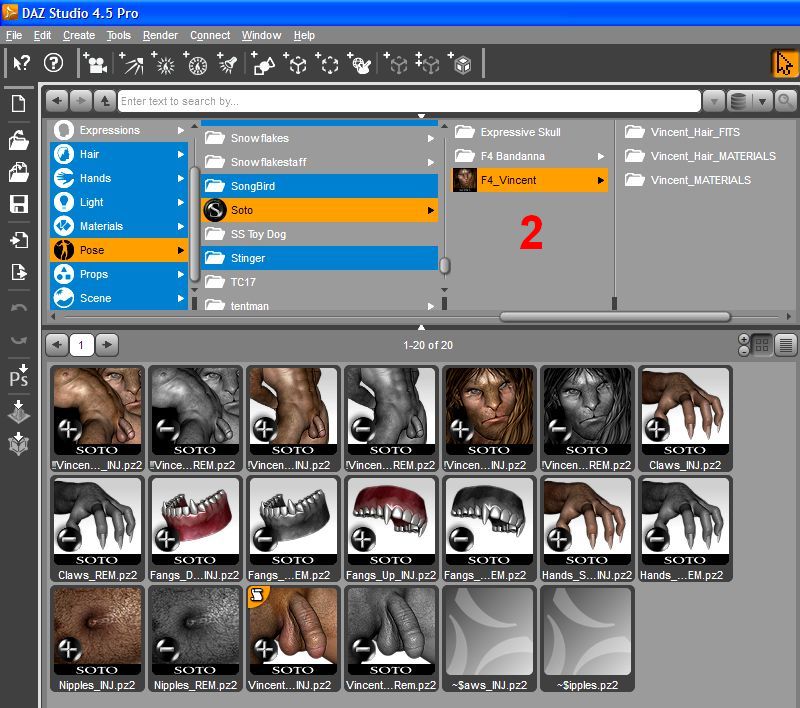Click the search text field
The height and width of the screenshot is (708, 800).
[409, 102]
